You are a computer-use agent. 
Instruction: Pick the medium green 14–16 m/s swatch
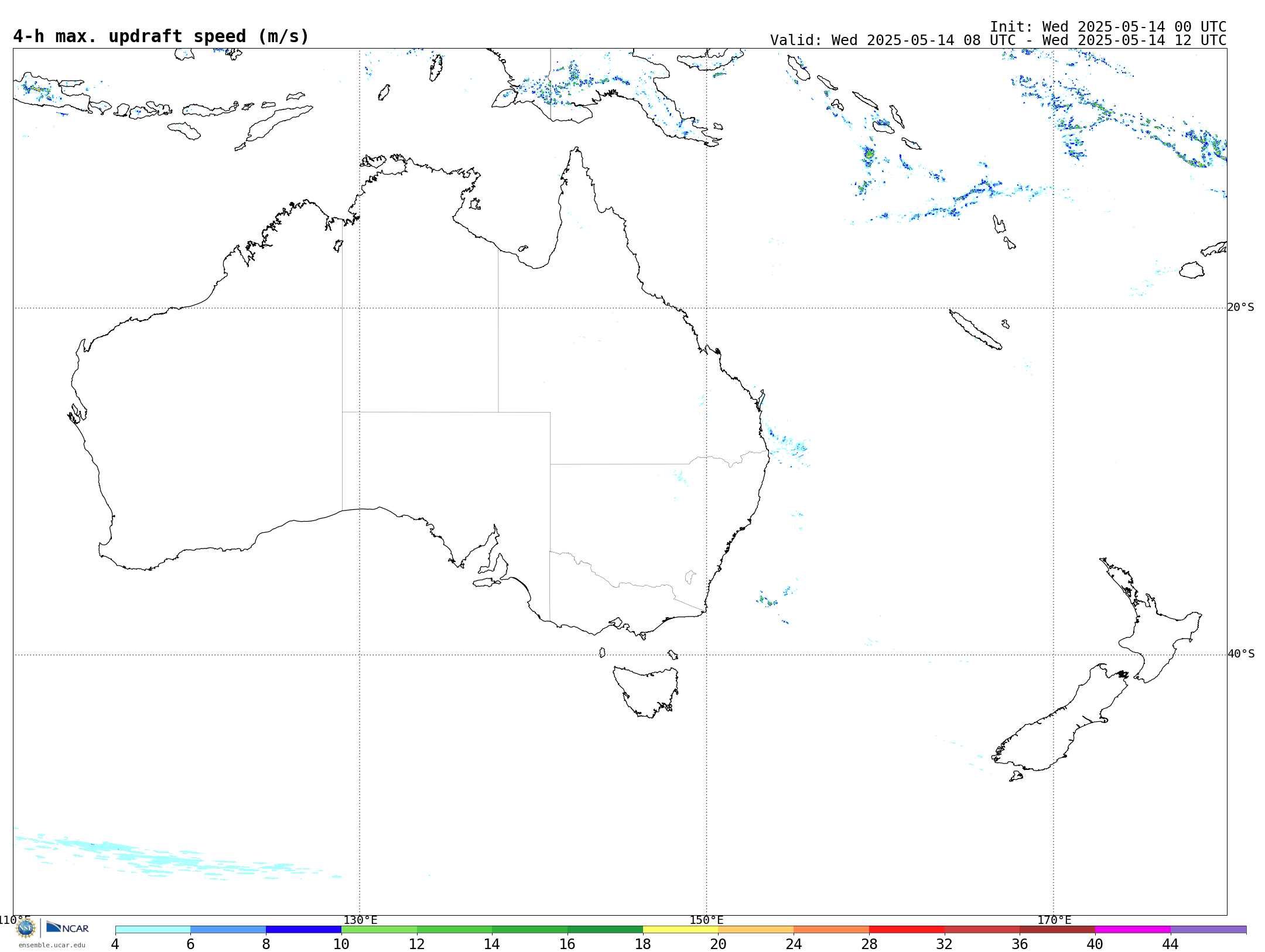point(529,929)
